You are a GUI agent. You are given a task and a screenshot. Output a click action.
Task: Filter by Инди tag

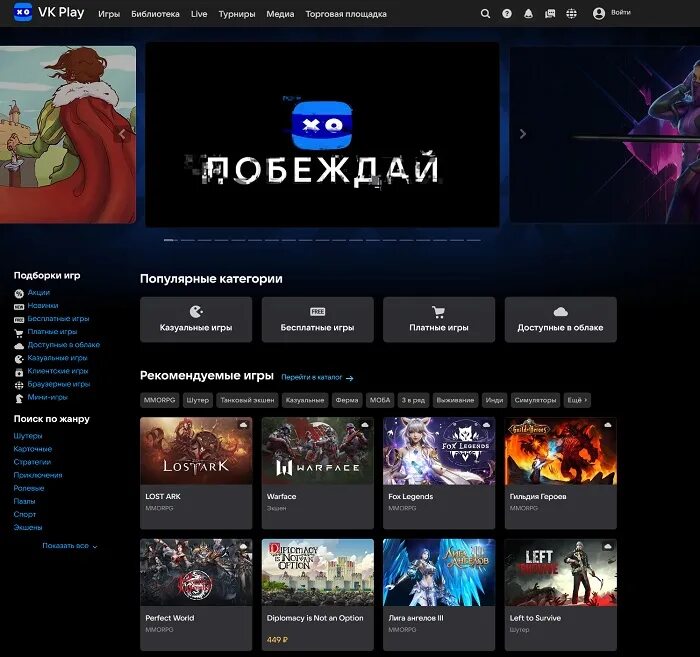(494, 400)
